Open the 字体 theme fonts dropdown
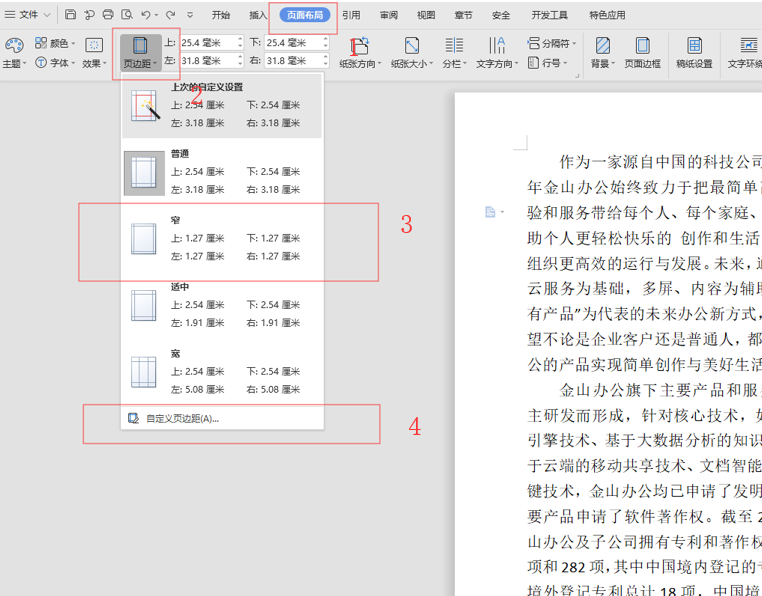This screenshot has height=596, width=762. point(55,63)
